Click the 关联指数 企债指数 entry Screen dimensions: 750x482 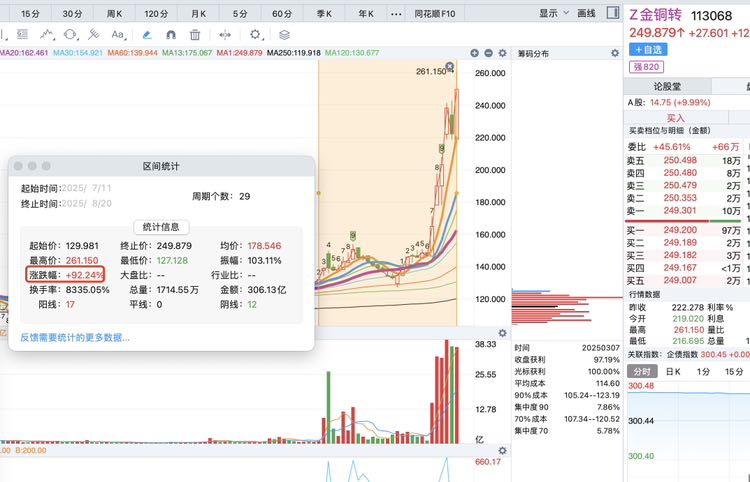(x=688, y=354)
